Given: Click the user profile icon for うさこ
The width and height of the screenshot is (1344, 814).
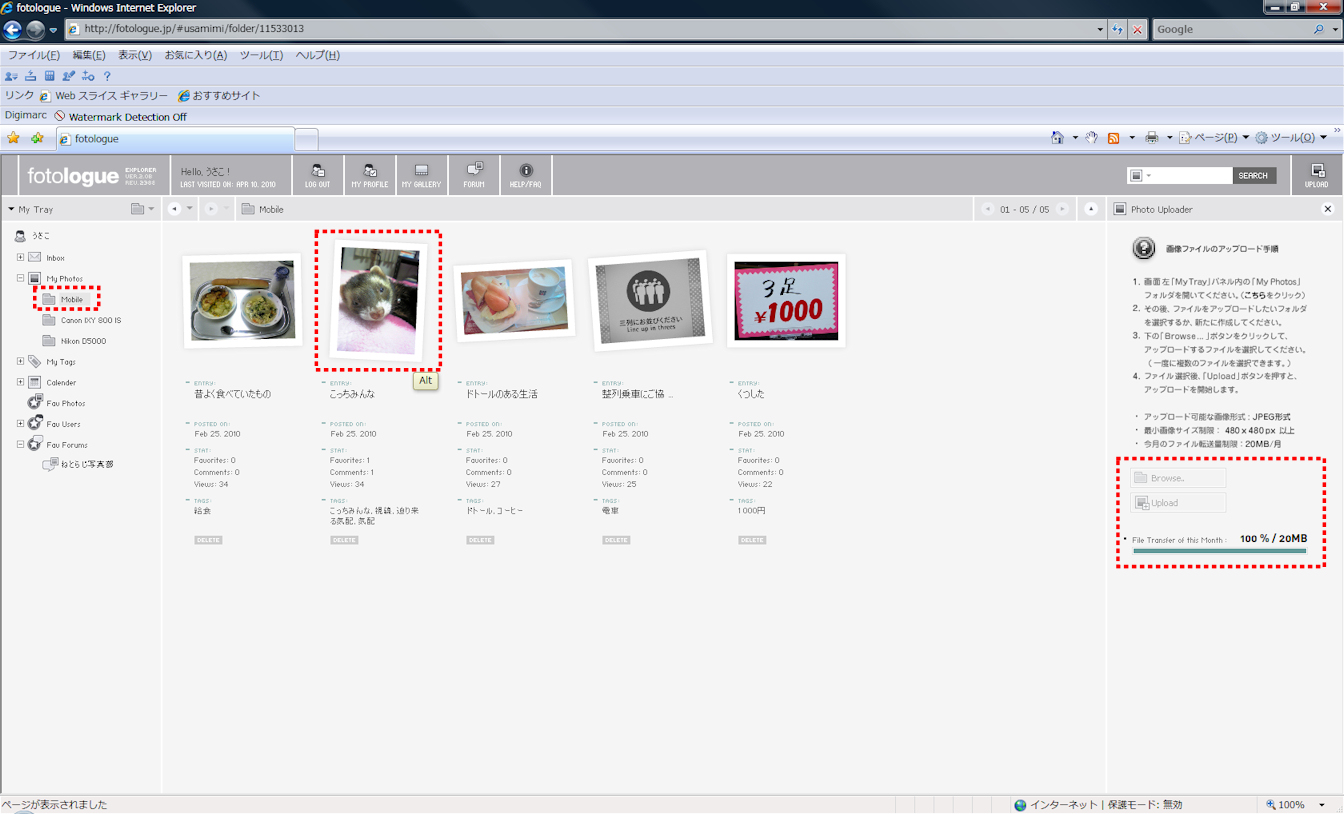Looking at the screenshot, I should (x=20, y=236).
